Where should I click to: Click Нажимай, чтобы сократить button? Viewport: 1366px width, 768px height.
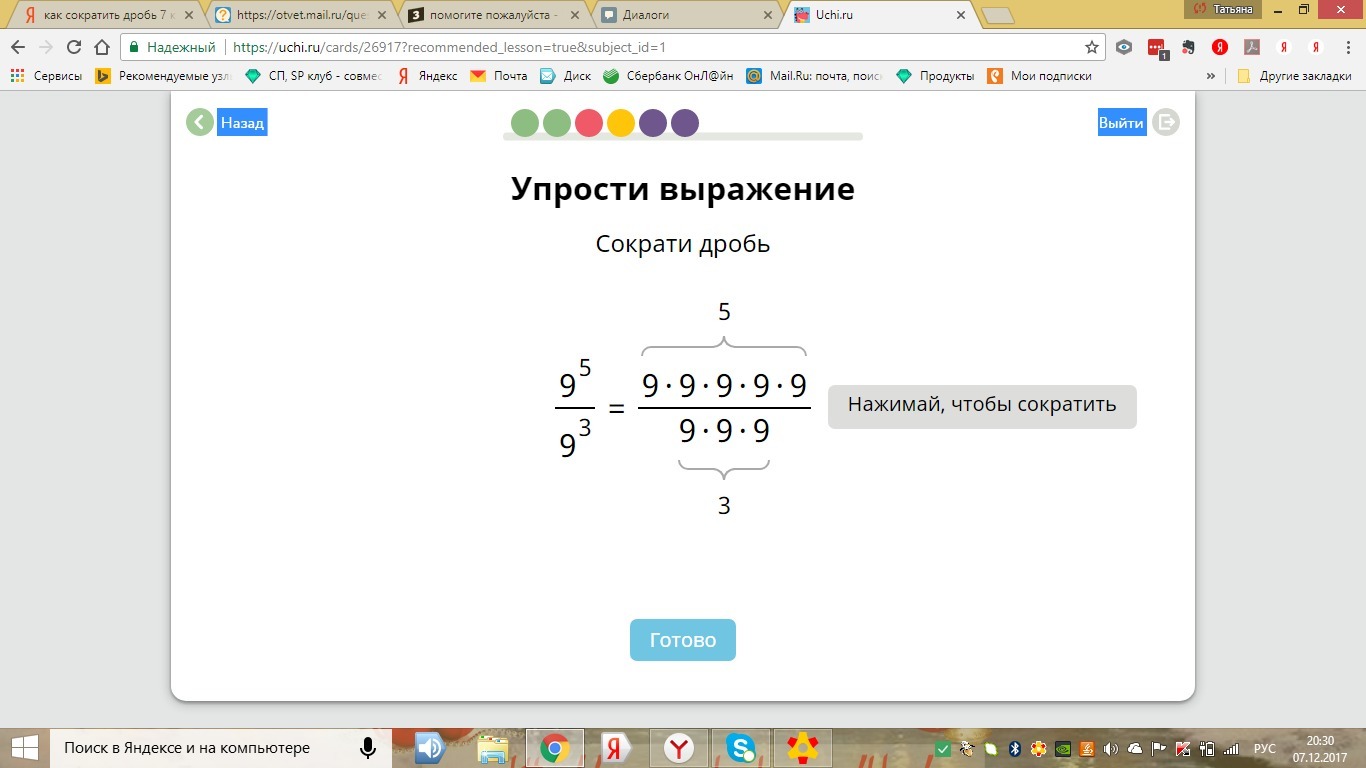coord(982,406)
